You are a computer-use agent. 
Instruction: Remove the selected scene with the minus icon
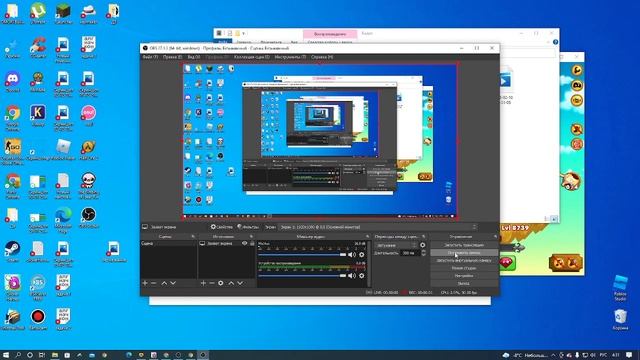(154, 283)
